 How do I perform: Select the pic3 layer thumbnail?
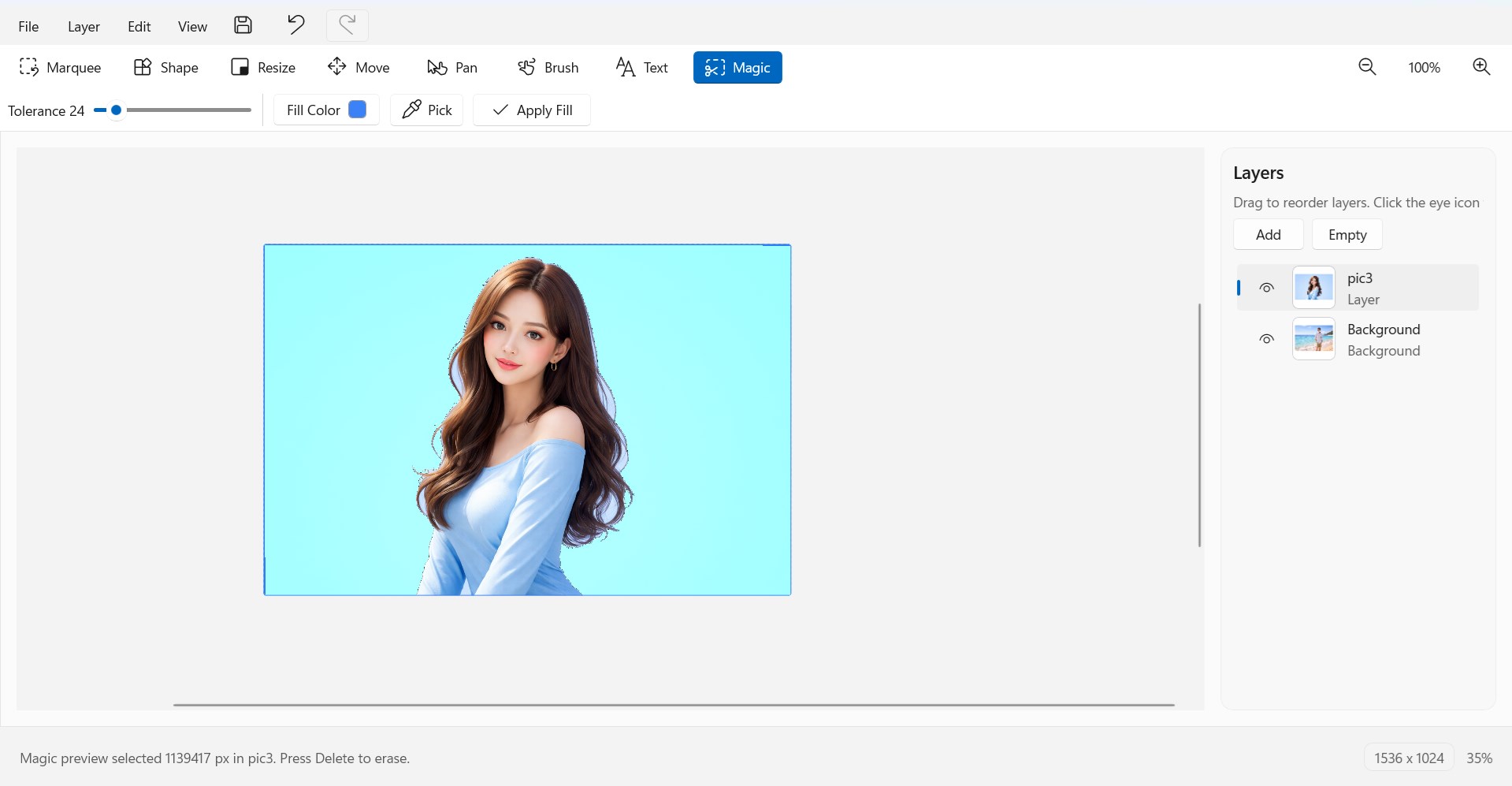coord(1313,287)
